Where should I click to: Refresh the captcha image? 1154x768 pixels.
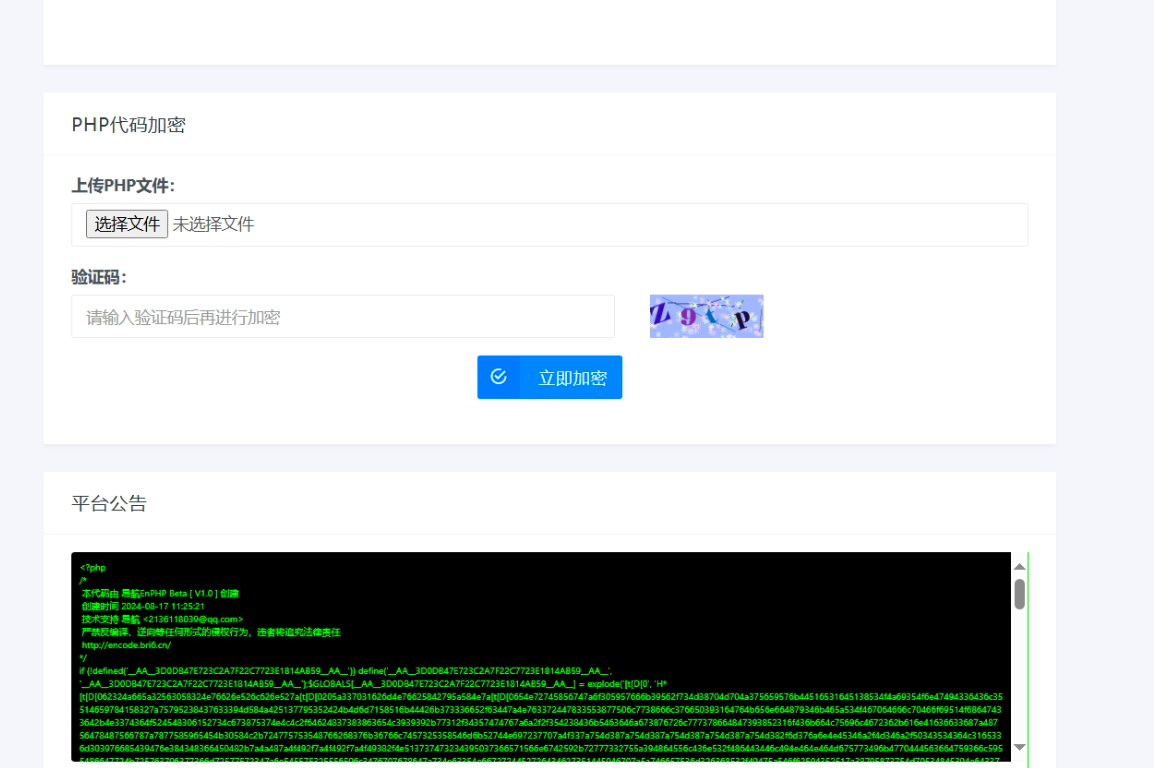coord(707,316)
